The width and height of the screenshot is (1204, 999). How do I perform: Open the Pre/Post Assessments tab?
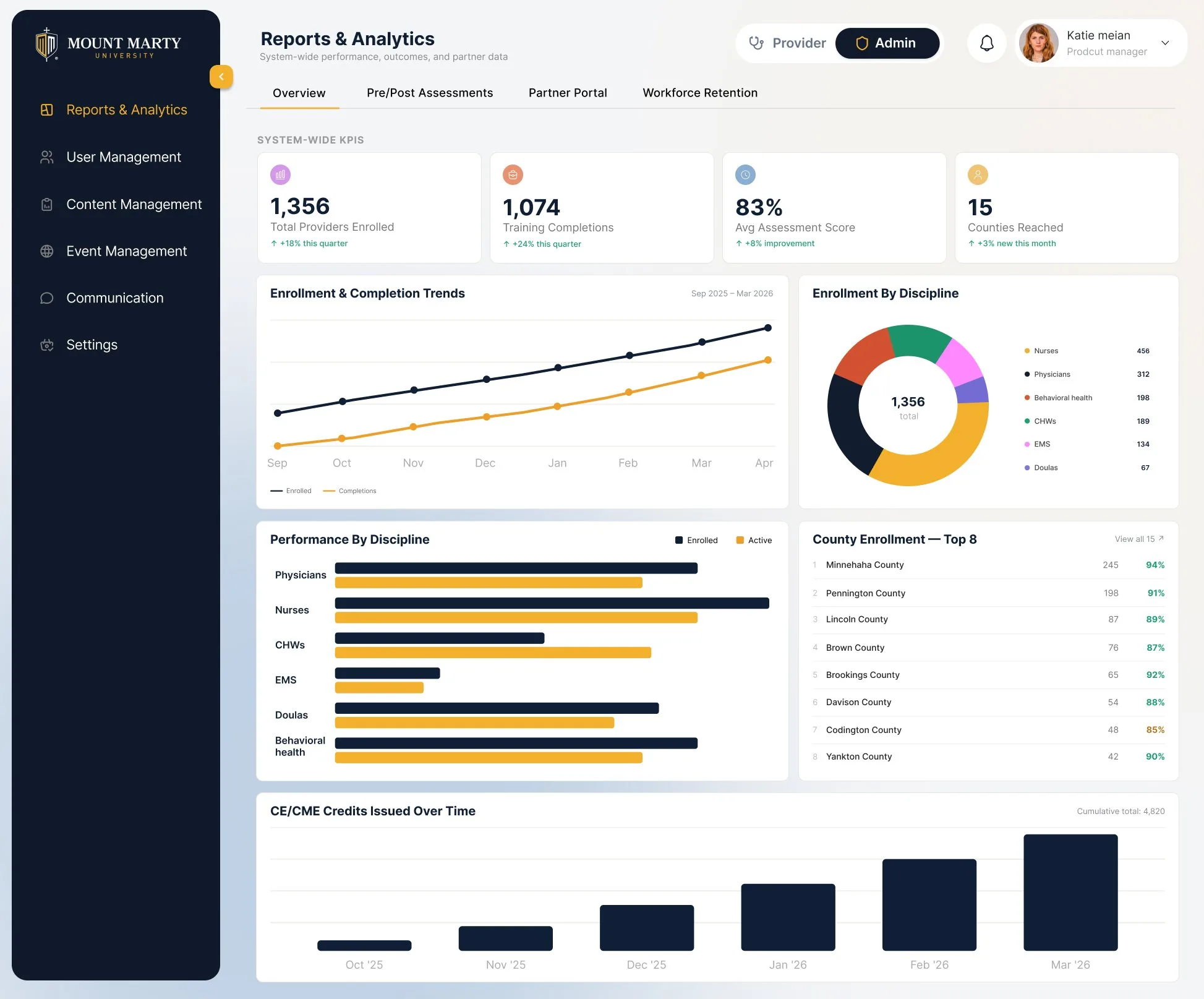coord(430,93)
